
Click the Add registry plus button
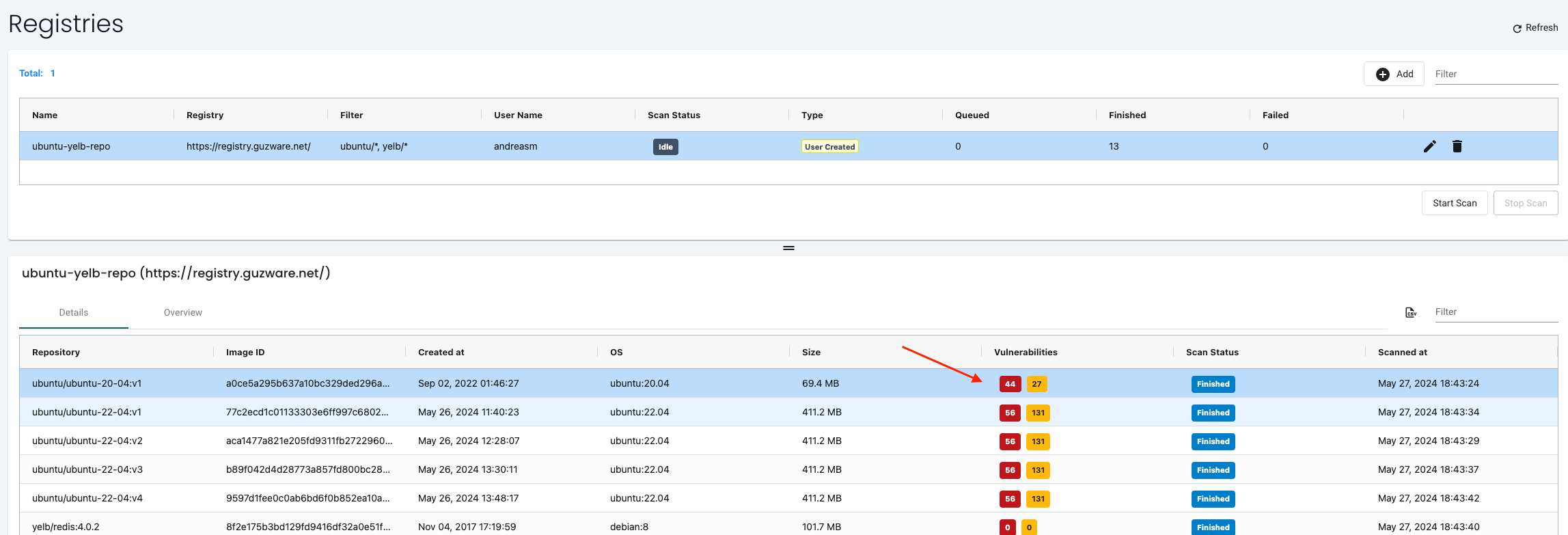(x=1394, y=74)
